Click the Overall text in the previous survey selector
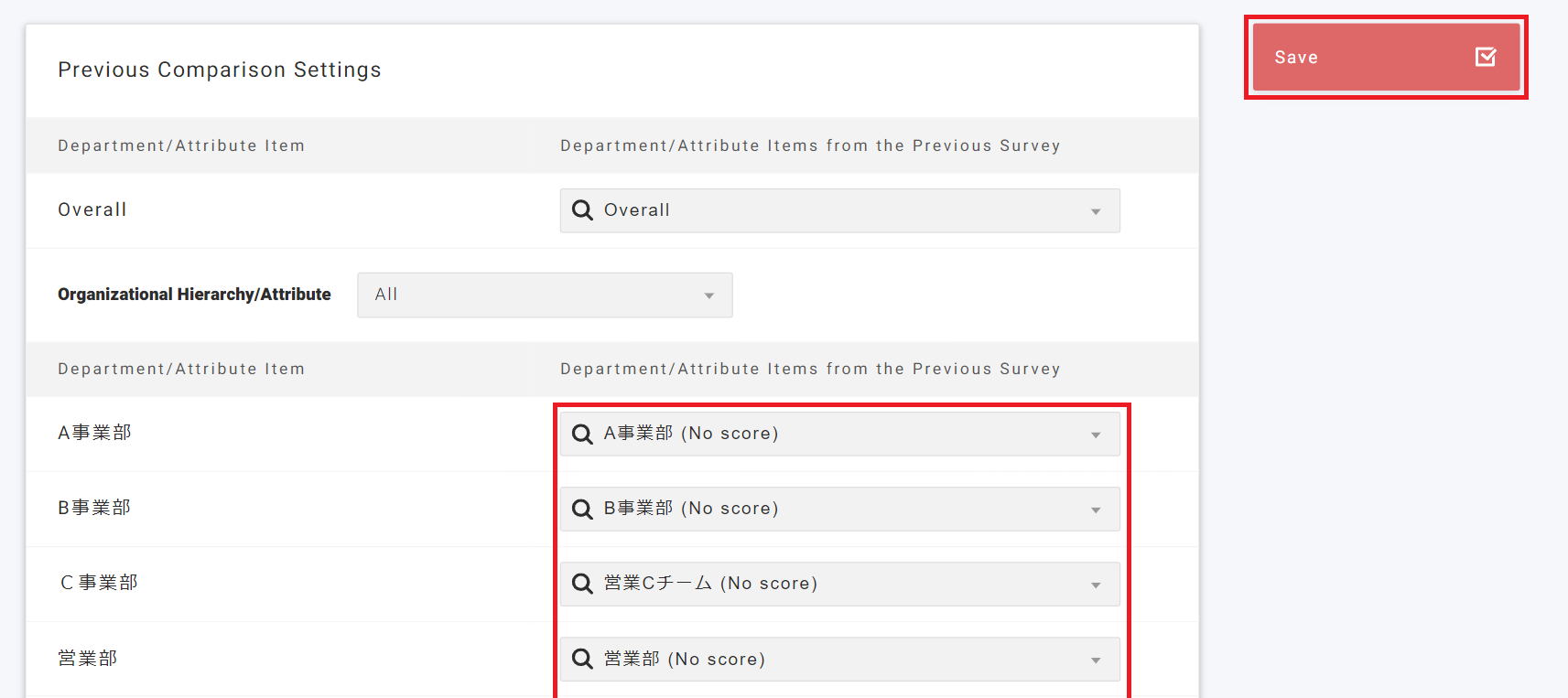This screenshot has height=698, width=1568. [x=637, y=210]
